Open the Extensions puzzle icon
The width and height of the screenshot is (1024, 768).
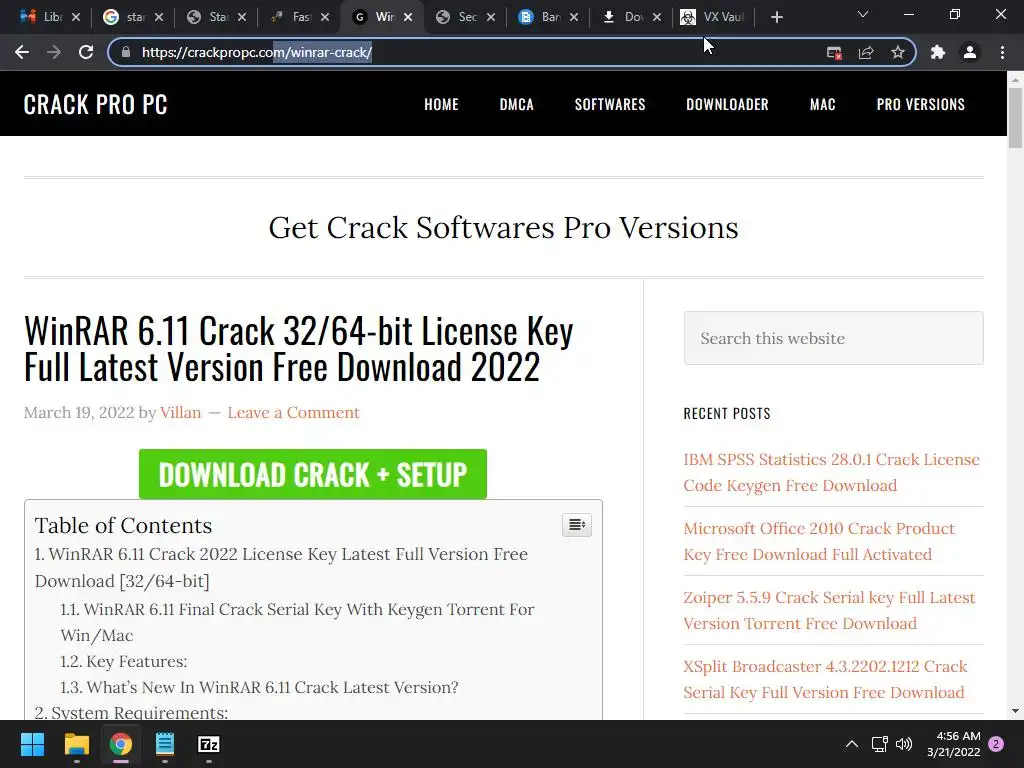[x=938, y=52]
